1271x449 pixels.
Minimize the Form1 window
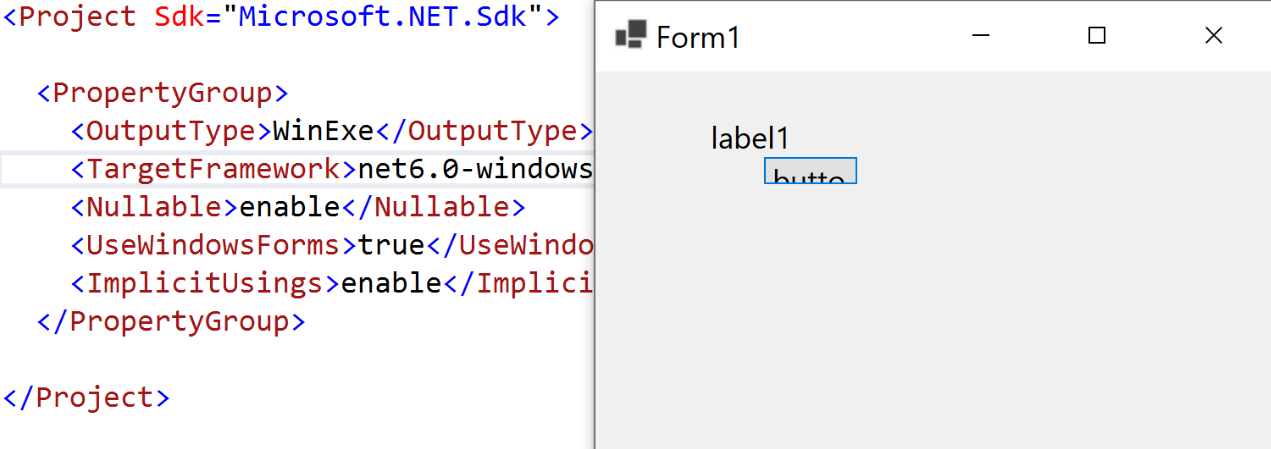pyautogui.click(x=980, y=36)
